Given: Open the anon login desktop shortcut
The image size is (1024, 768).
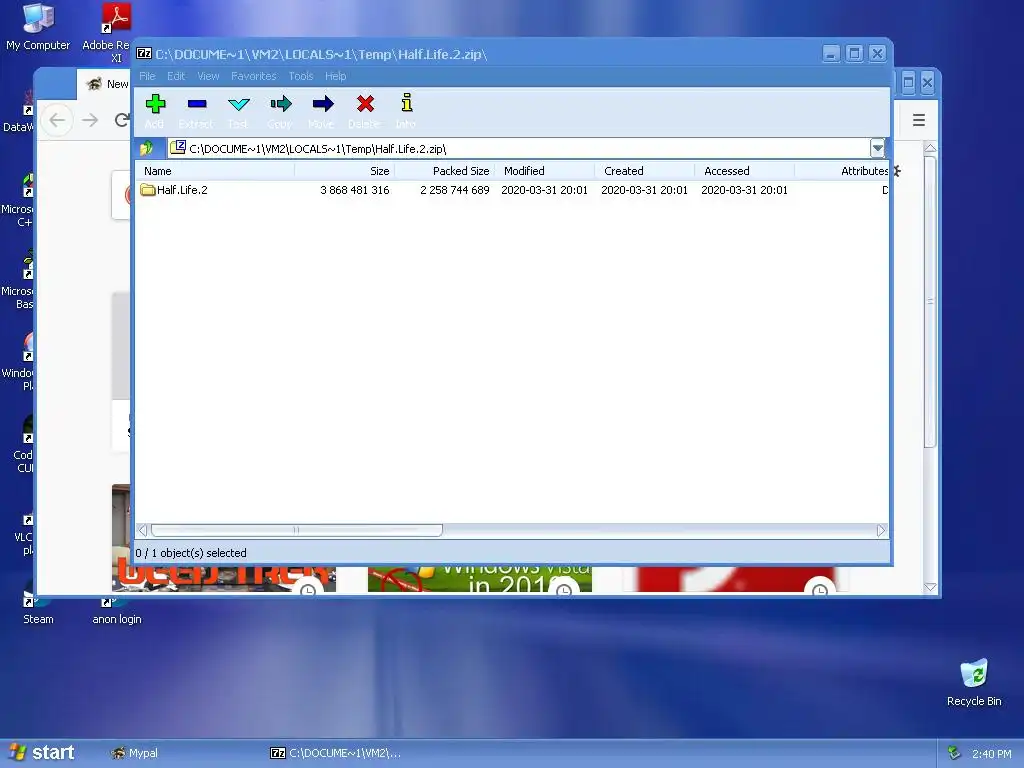Looking at the screenshot, I should pyautogui.click(x=116, y=611).
